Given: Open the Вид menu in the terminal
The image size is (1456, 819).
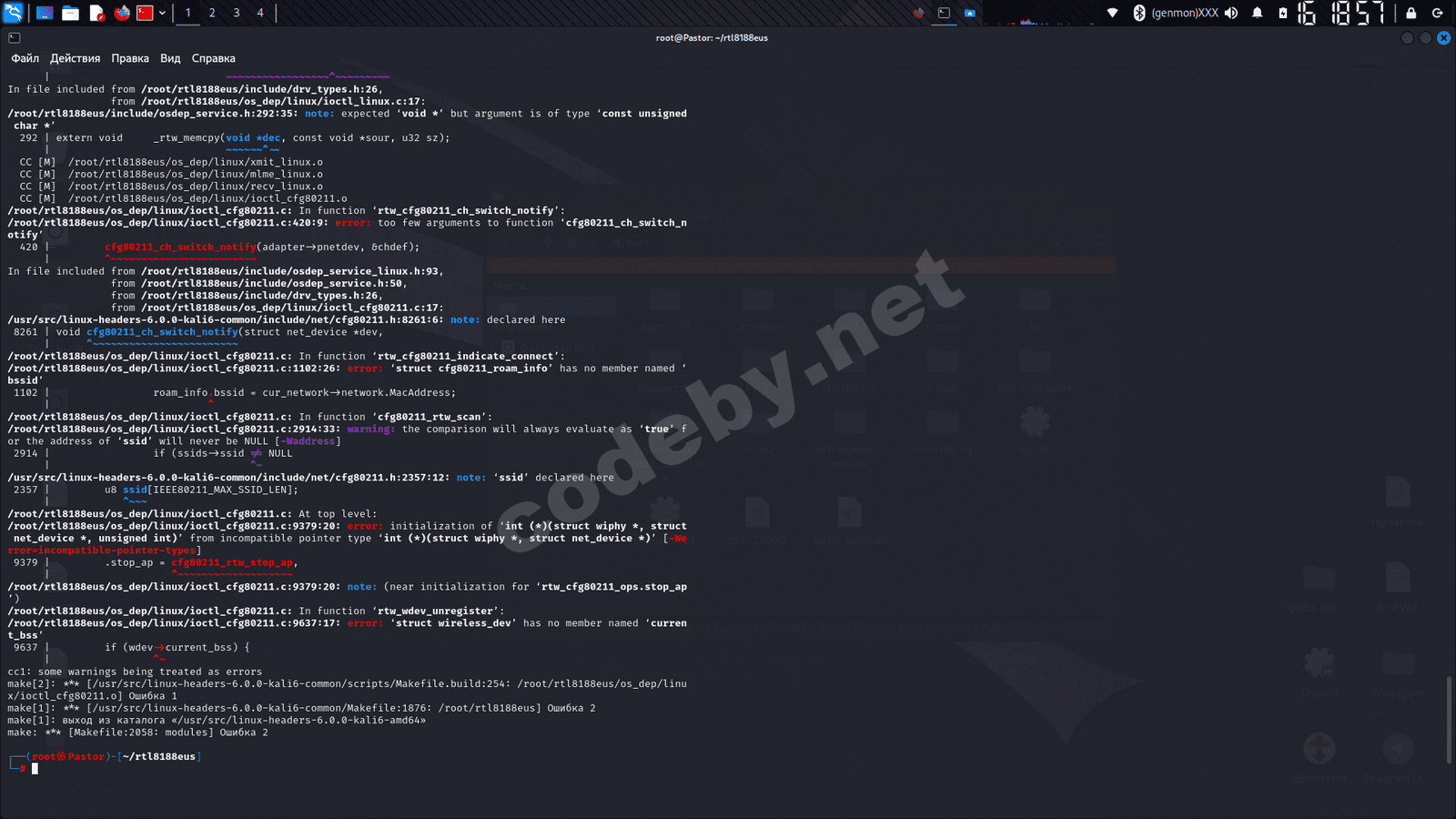Looking at the screenshot, I should [x=169, y=57].
